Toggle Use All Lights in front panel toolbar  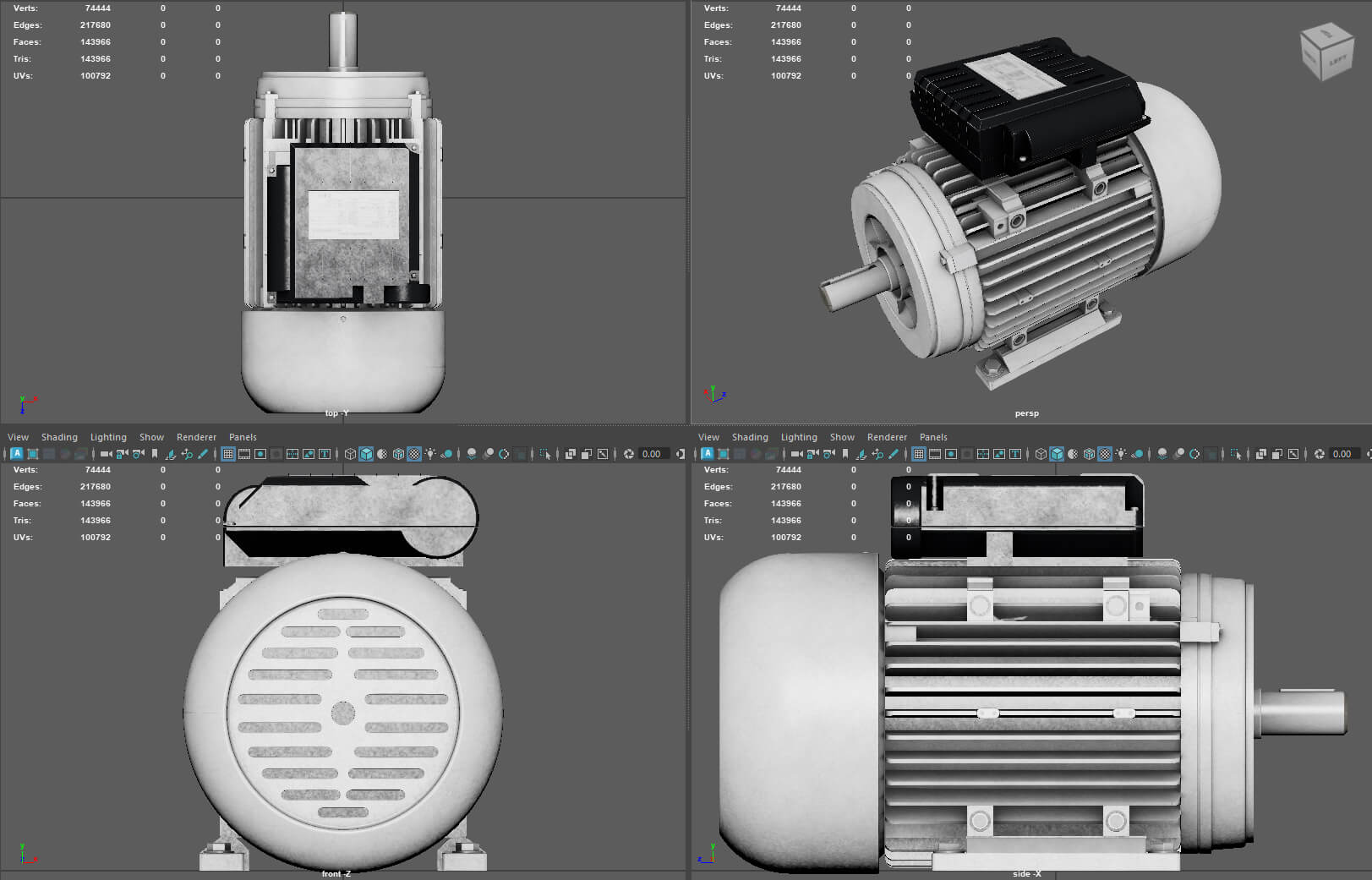[430, 454]
